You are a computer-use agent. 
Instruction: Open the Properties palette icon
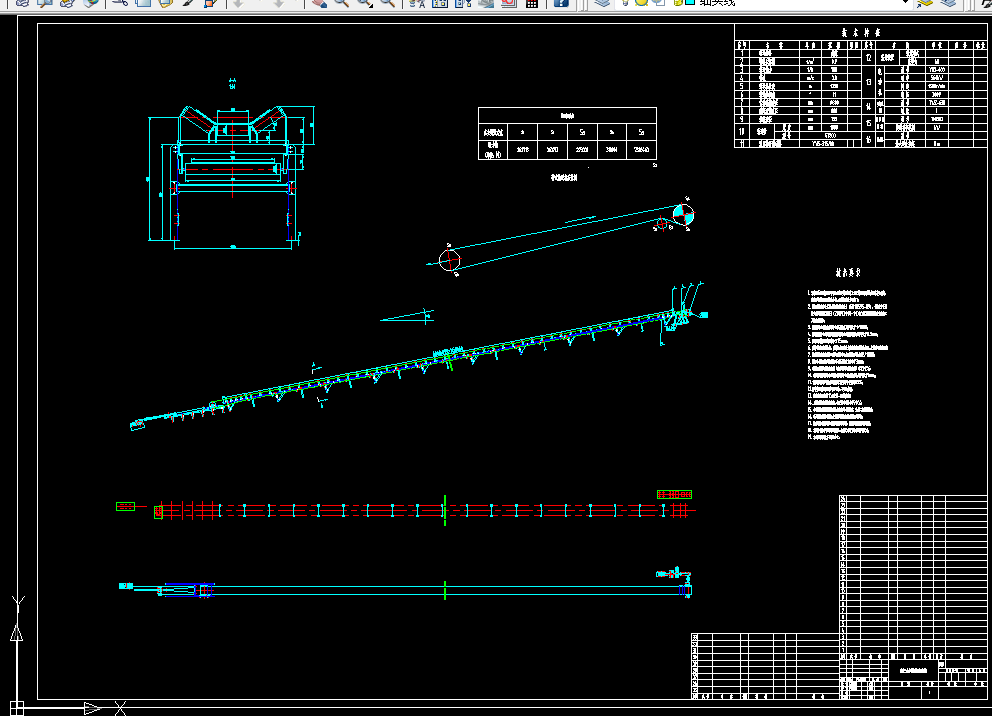(x=417, y=2)
